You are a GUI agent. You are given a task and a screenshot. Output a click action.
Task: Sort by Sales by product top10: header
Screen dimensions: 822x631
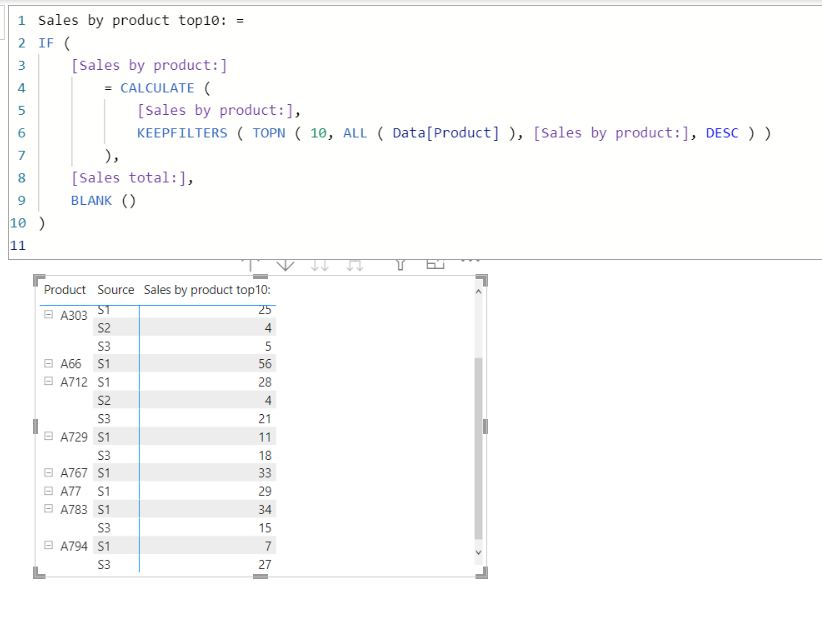click(x=207, y=290)
